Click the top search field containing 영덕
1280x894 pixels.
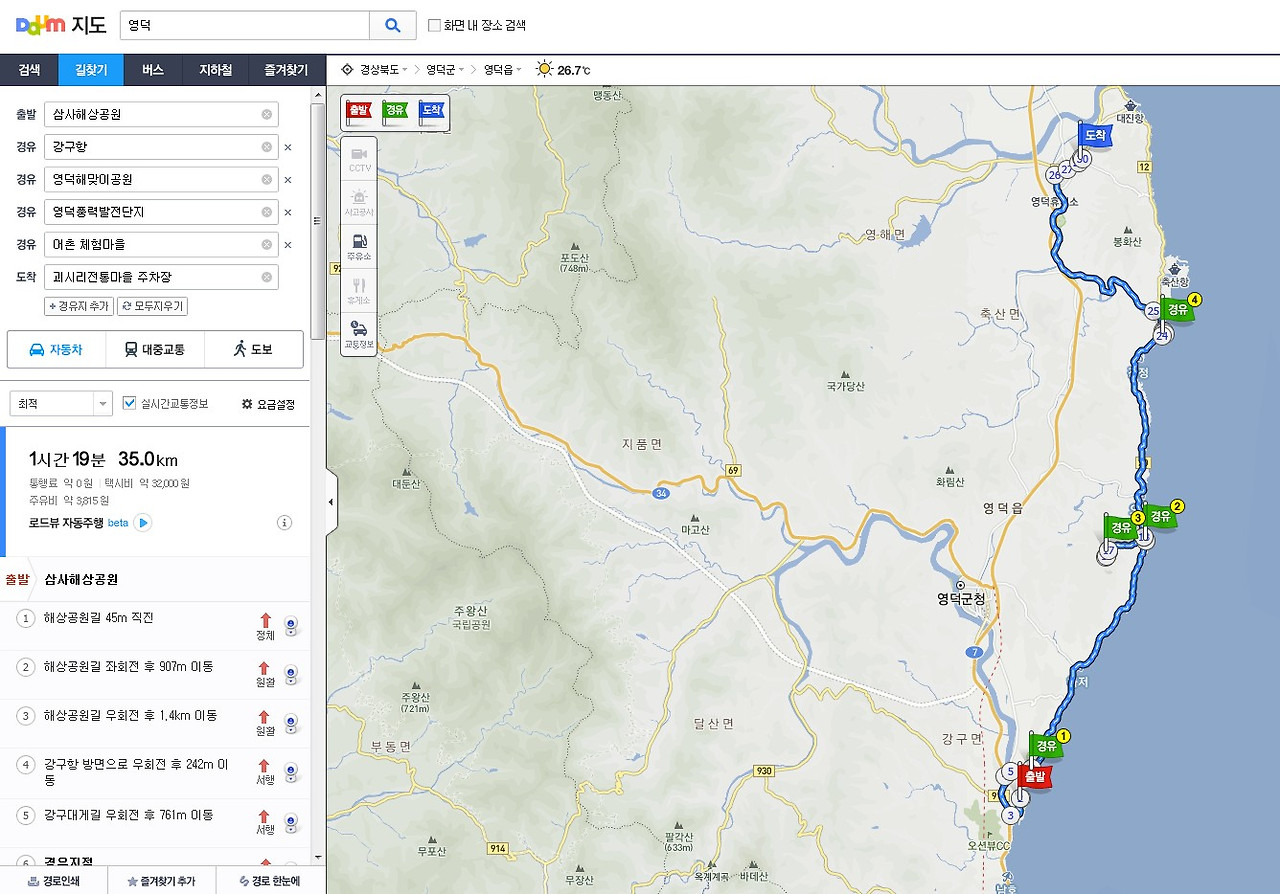pyautogui.click(x=245, y=26)
